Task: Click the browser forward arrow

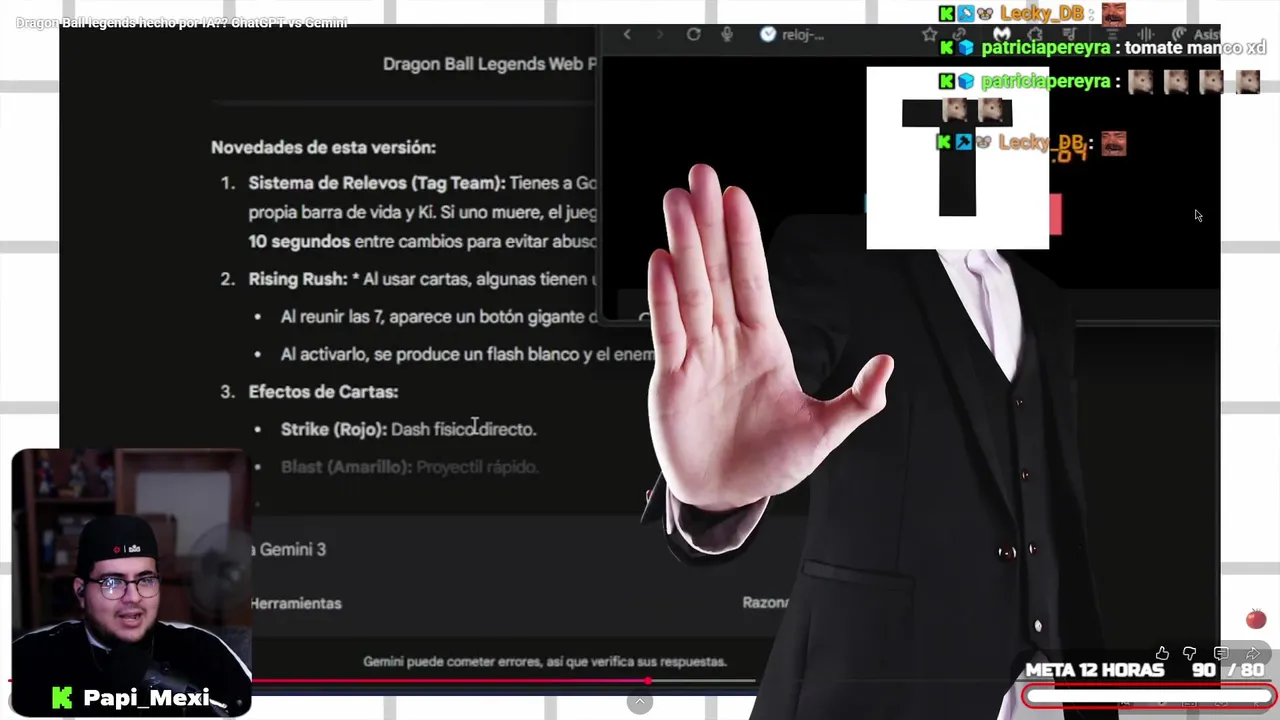Action: [x=660, y=34]
